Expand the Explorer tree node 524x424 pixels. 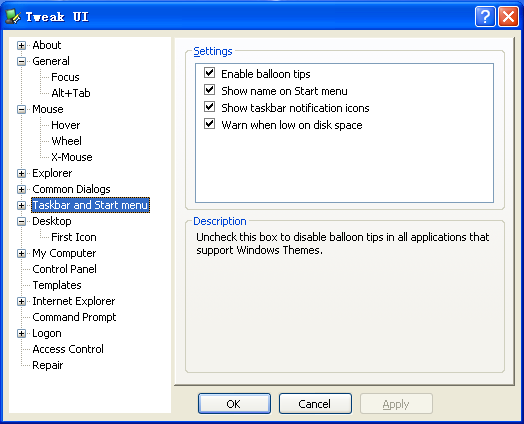(x=21, y=173)
